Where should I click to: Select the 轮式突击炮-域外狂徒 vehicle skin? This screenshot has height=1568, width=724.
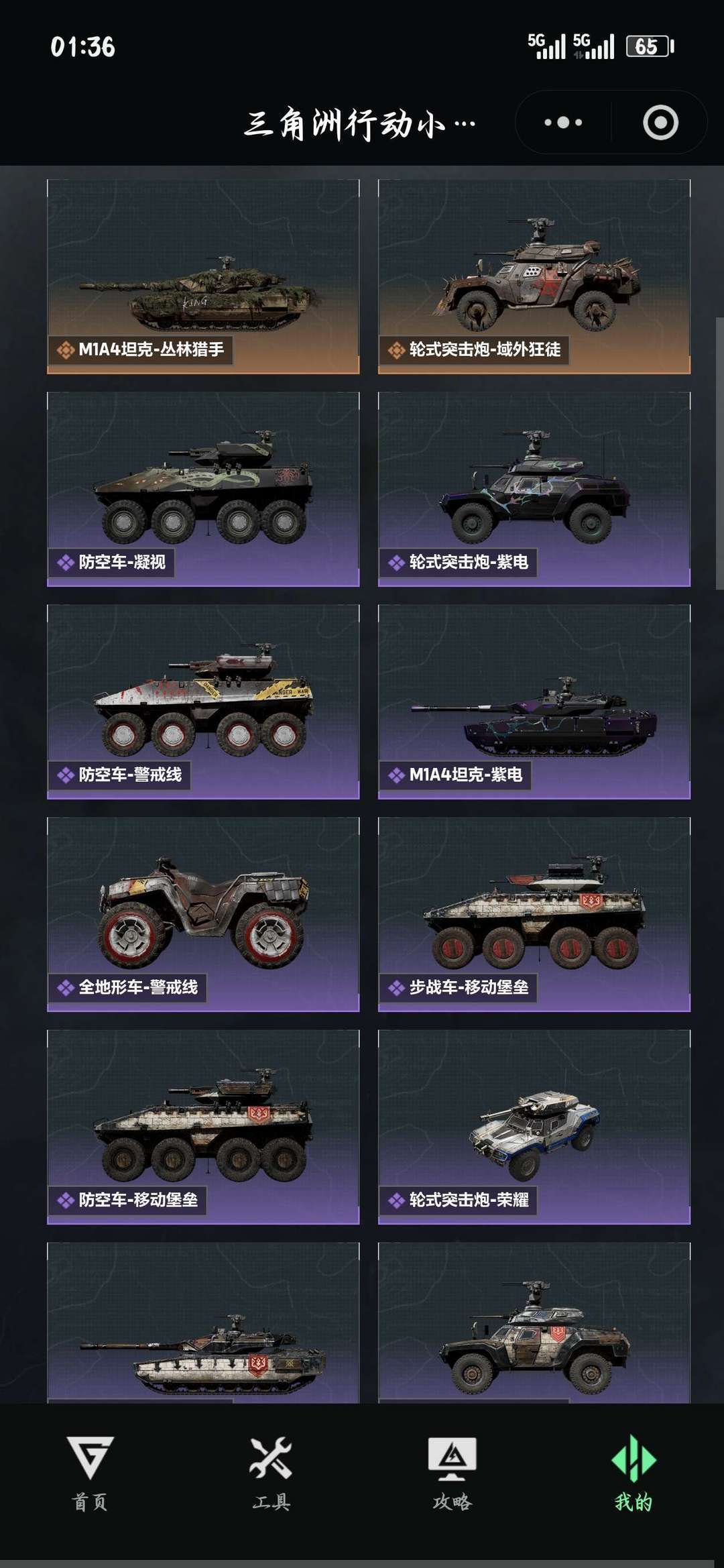click(x=534, y=276)
